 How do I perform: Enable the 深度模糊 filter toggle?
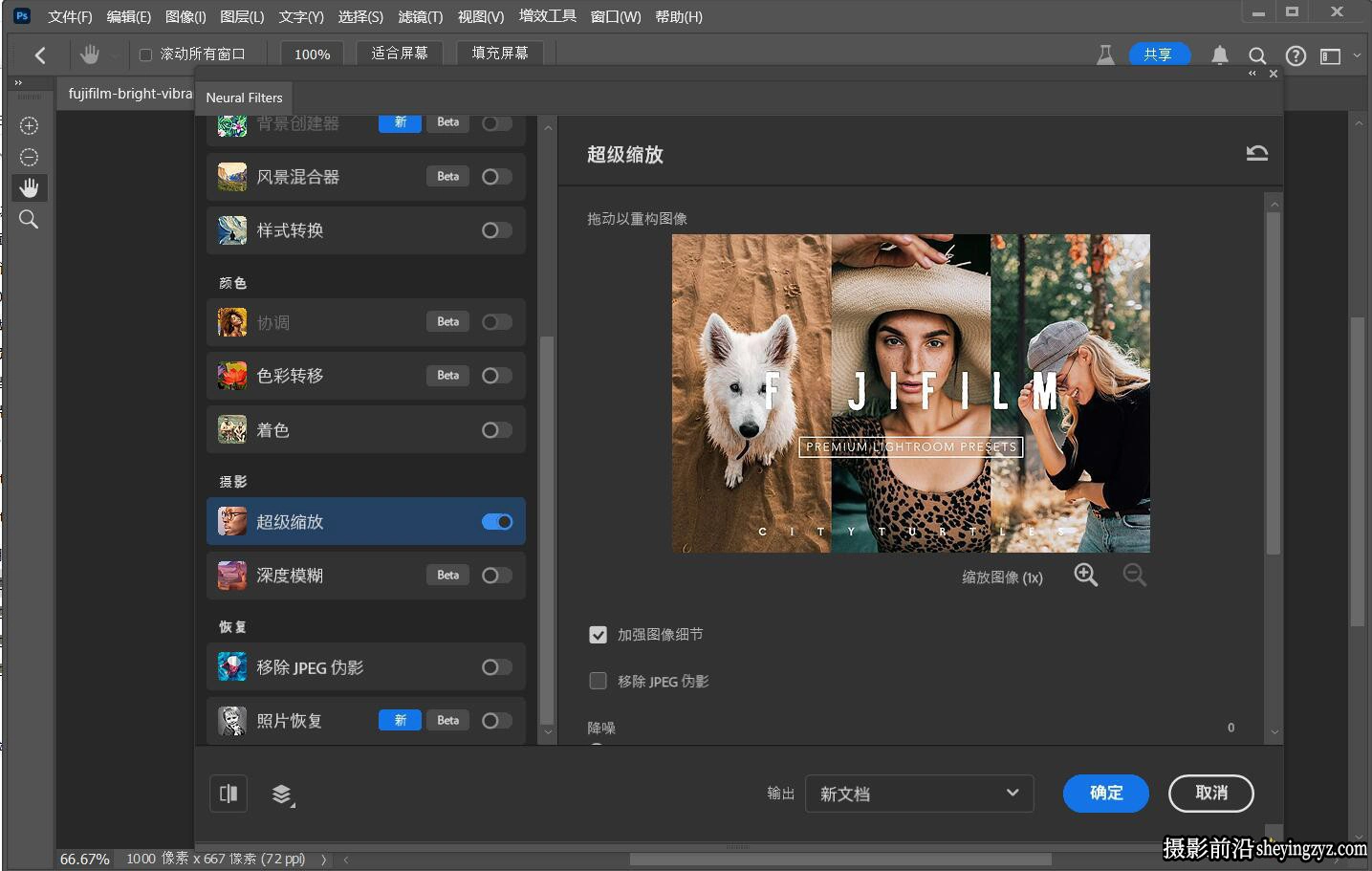(496, 576)
